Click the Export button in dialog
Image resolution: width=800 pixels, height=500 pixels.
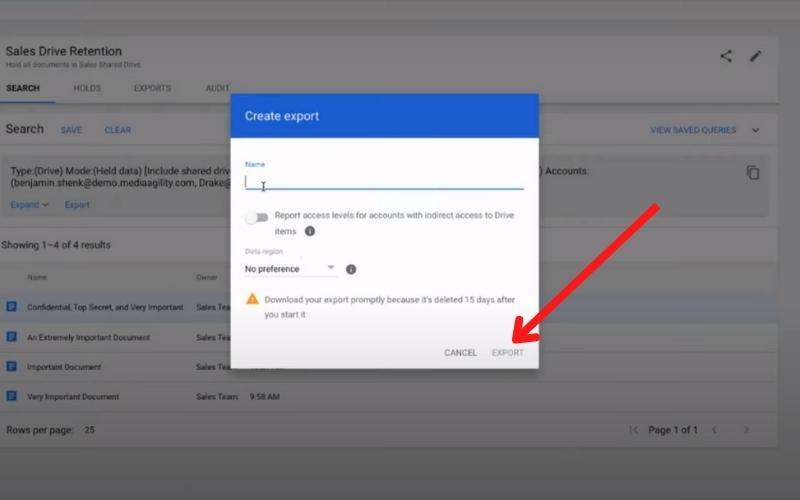click(507, 353)
